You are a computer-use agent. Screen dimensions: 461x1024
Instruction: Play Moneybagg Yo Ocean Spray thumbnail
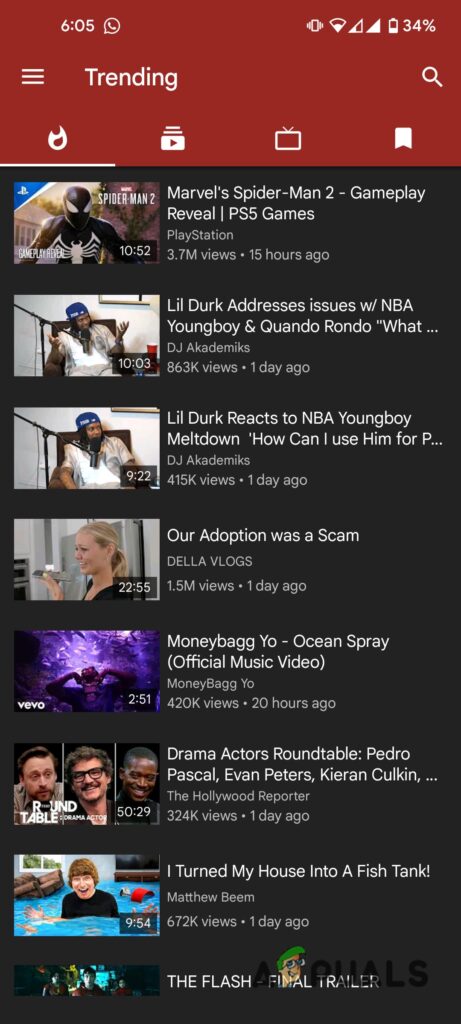pyautogui.click(x=87, y=671)
